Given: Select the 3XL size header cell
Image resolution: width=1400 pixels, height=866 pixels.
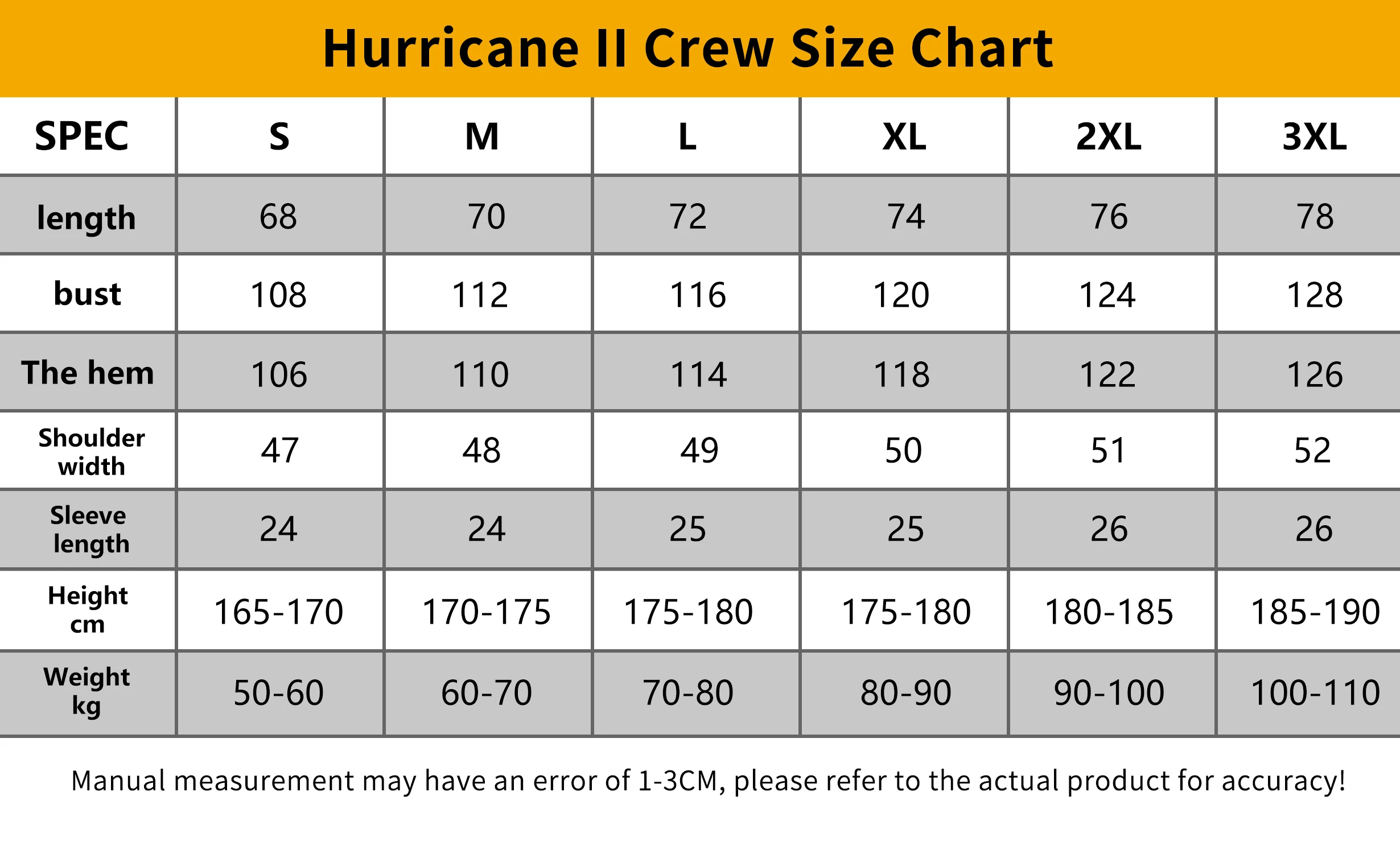Looking at the screenshot, I should click(1315, 137).
